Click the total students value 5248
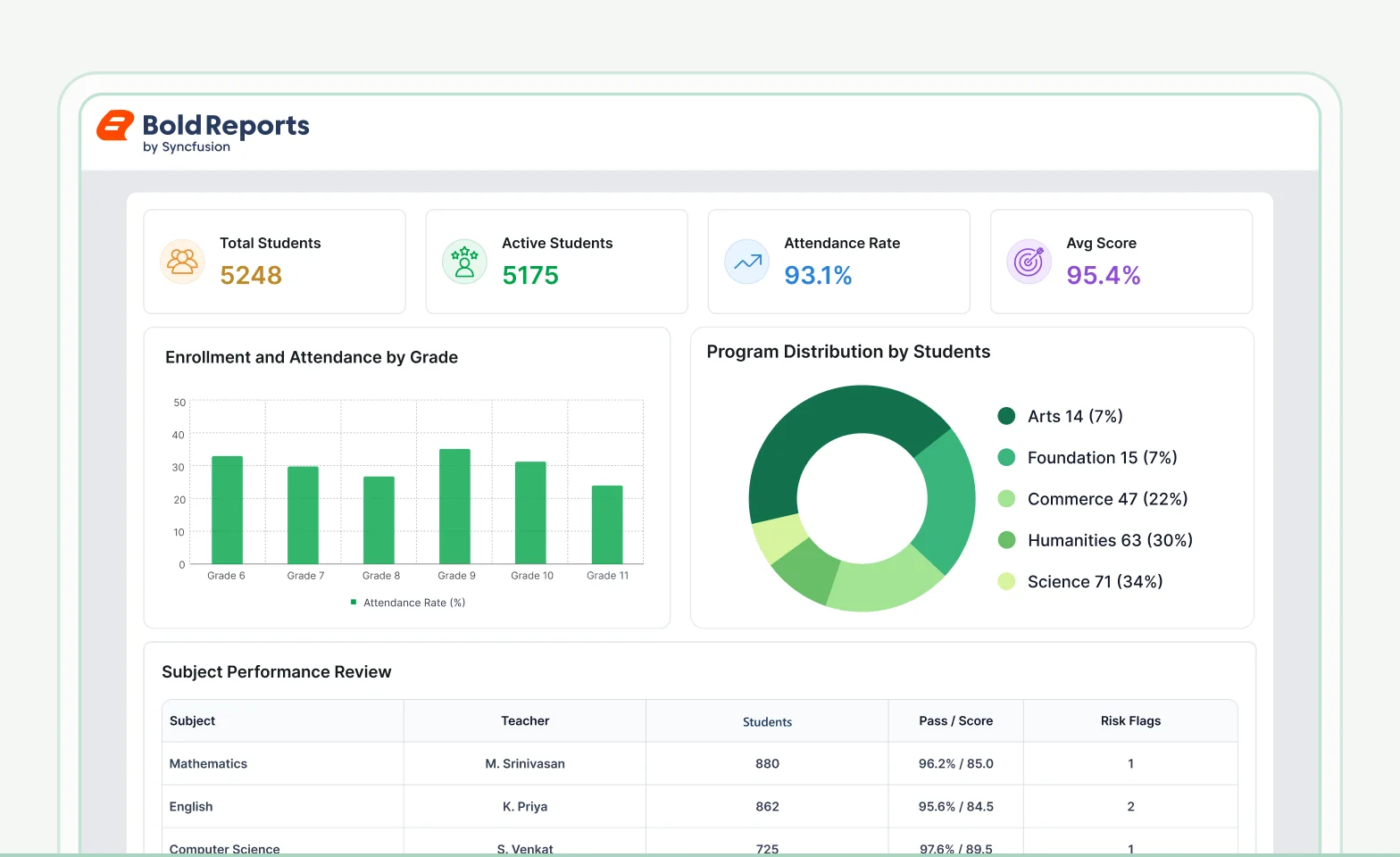Viewport: 1400px width, 857px height. [x=251, y=275]
